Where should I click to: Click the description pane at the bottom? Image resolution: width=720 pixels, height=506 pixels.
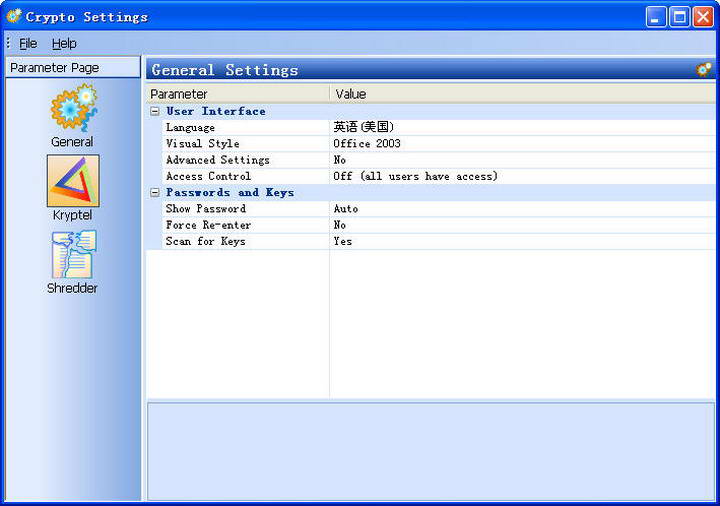point(431,451)
